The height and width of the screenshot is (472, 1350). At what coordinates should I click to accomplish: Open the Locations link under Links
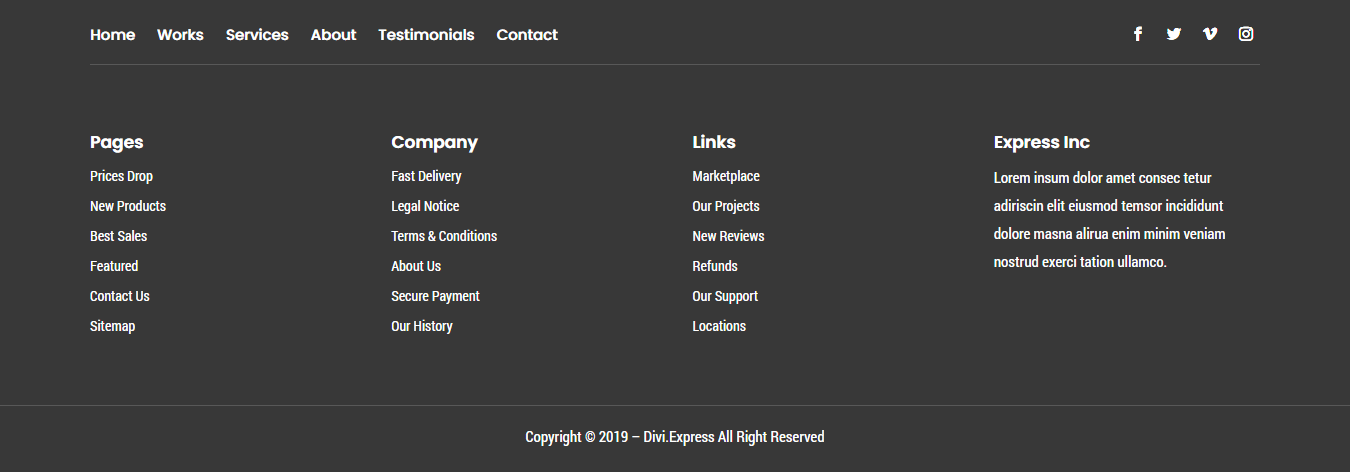719,326
